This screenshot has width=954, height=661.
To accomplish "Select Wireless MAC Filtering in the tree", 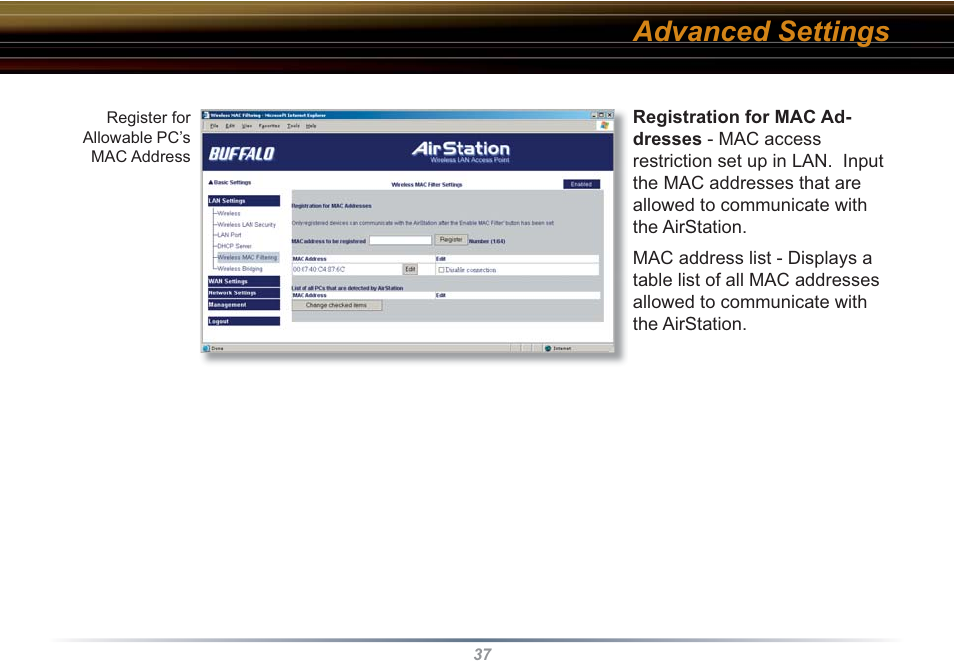I will tap(247, 257).
